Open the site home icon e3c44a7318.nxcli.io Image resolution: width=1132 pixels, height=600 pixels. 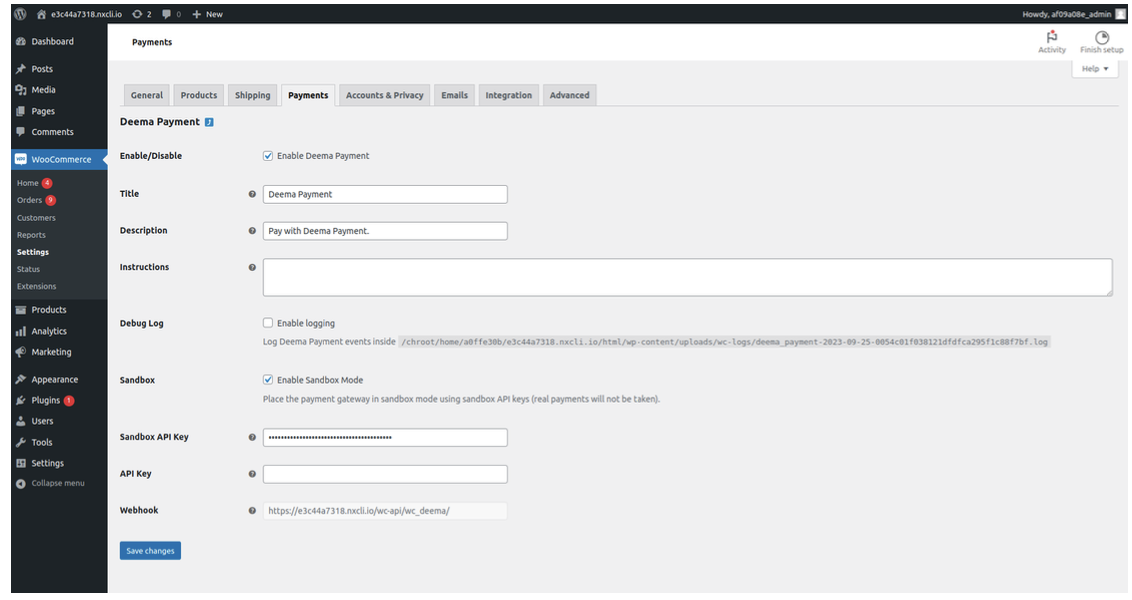click(x=41, y=14)
